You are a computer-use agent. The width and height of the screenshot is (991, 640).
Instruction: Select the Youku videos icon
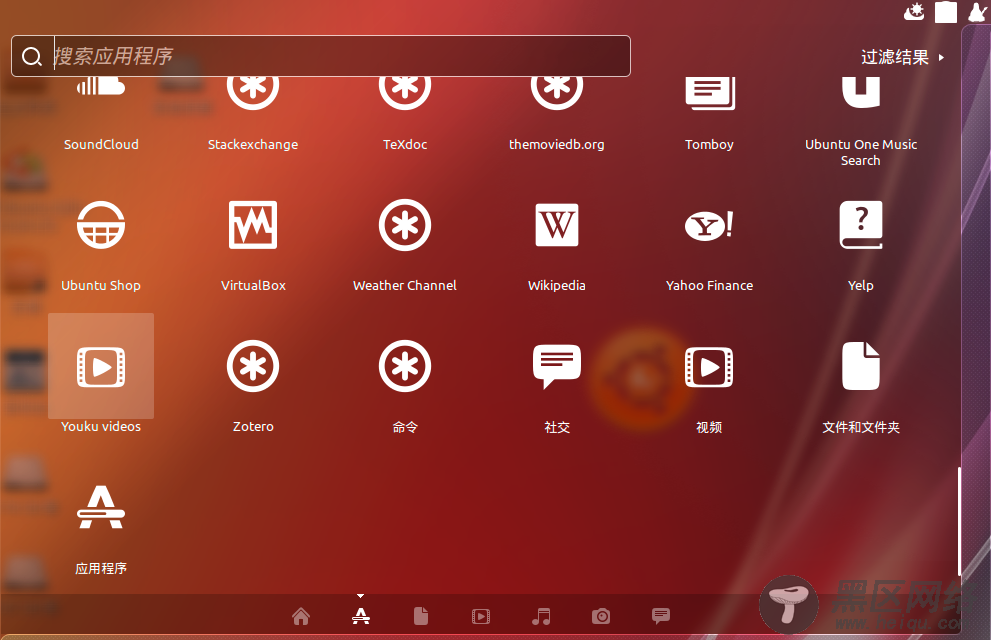click(x=101, y=366)
